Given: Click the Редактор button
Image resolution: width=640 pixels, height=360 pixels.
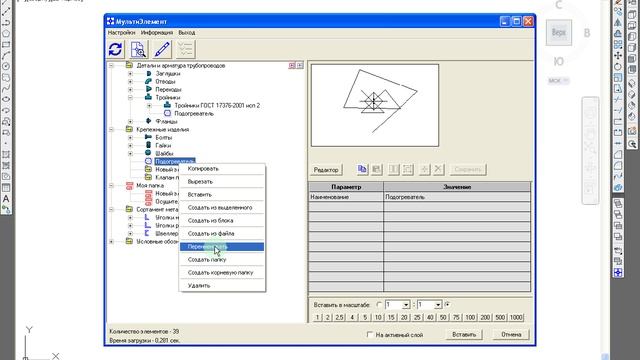Looking at the screenshot, I should pos(326,170).
